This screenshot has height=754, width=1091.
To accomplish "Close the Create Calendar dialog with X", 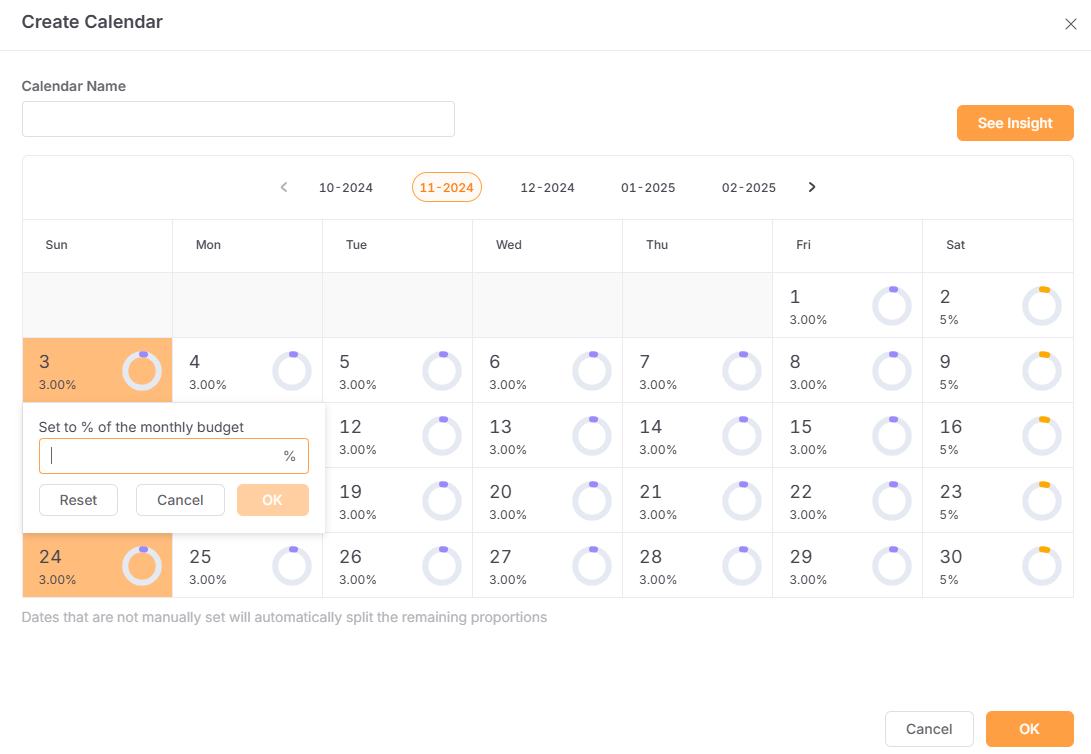I will 1070,24.
